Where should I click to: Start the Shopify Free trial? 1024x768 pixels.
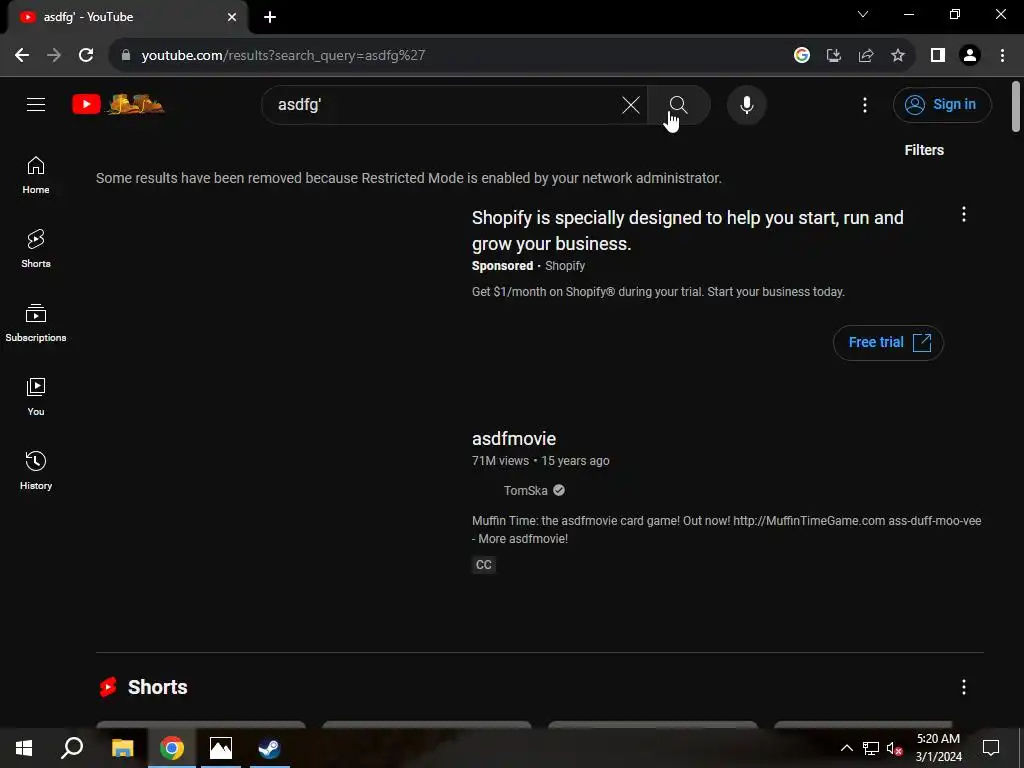point(888,342)
